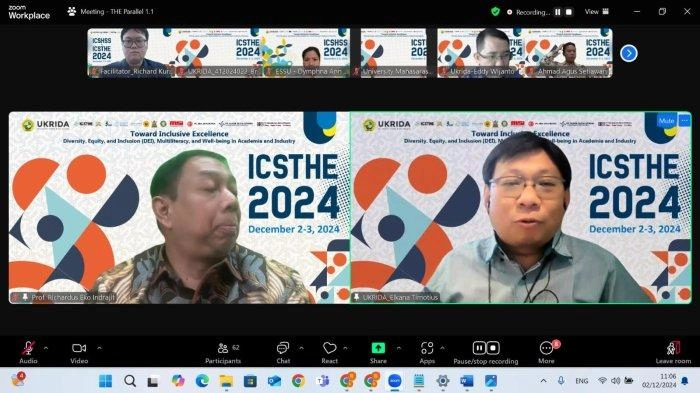Open the React heart menu

329,352
